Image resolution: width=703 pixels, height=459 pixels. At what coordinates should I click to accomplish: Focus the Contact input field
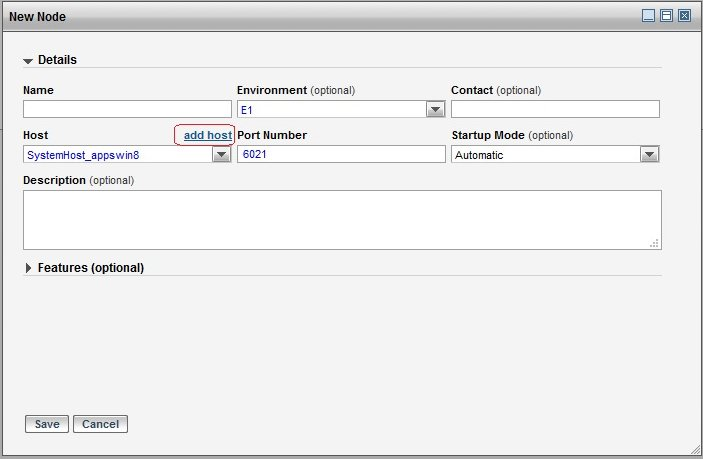(555, 109)
